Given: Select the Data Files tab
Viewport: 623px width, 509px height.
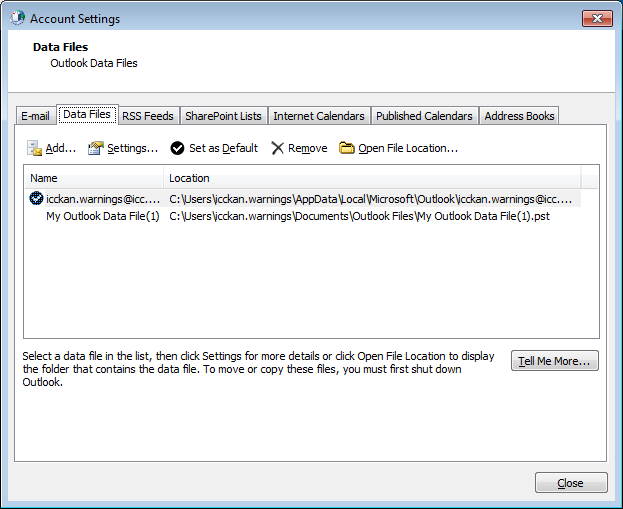Looking at the screenshot, I should click(x=87, y=115).
